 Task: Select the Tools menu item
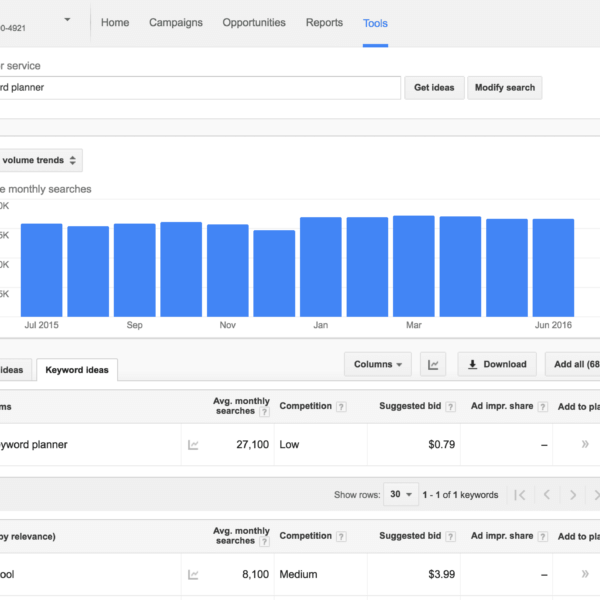pos(375,23)
